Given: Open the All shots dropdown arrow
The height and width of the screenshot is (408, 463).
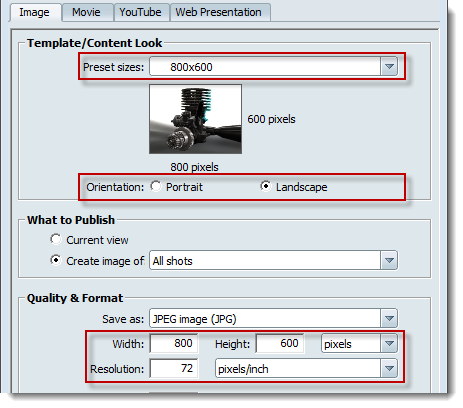Looking at the screenshot, I should pos(389,260).
